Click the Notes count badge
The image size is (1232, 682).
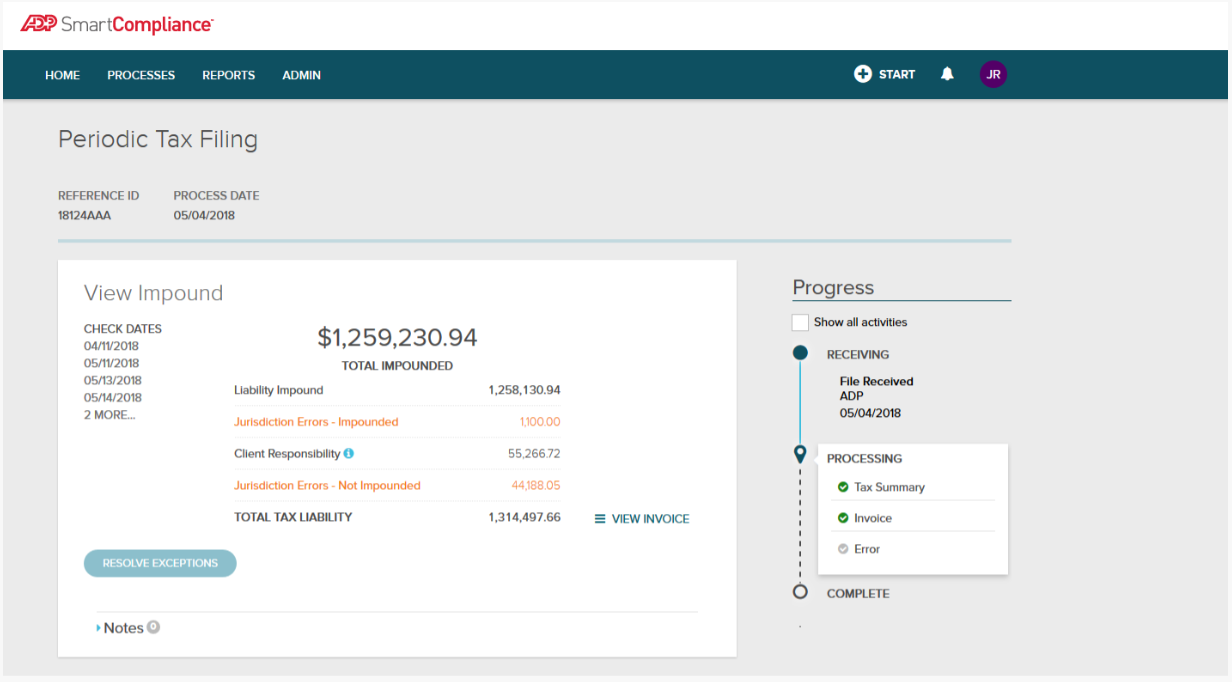click(153, 627)
